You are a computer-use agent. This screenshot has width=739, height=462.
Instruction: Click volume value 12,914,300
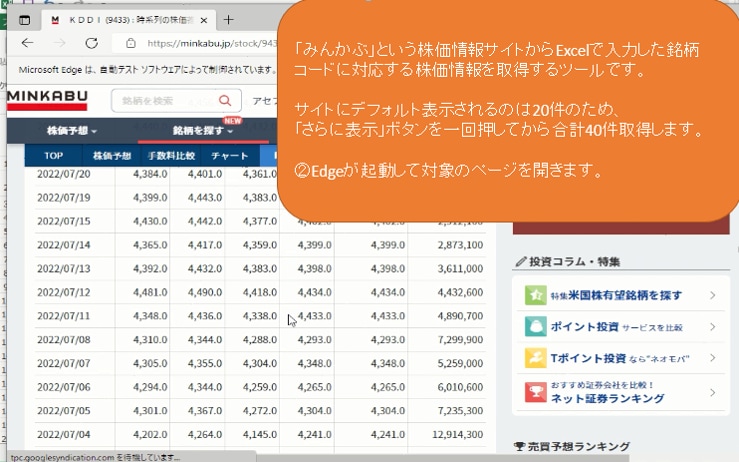click(x=458, y=434)
